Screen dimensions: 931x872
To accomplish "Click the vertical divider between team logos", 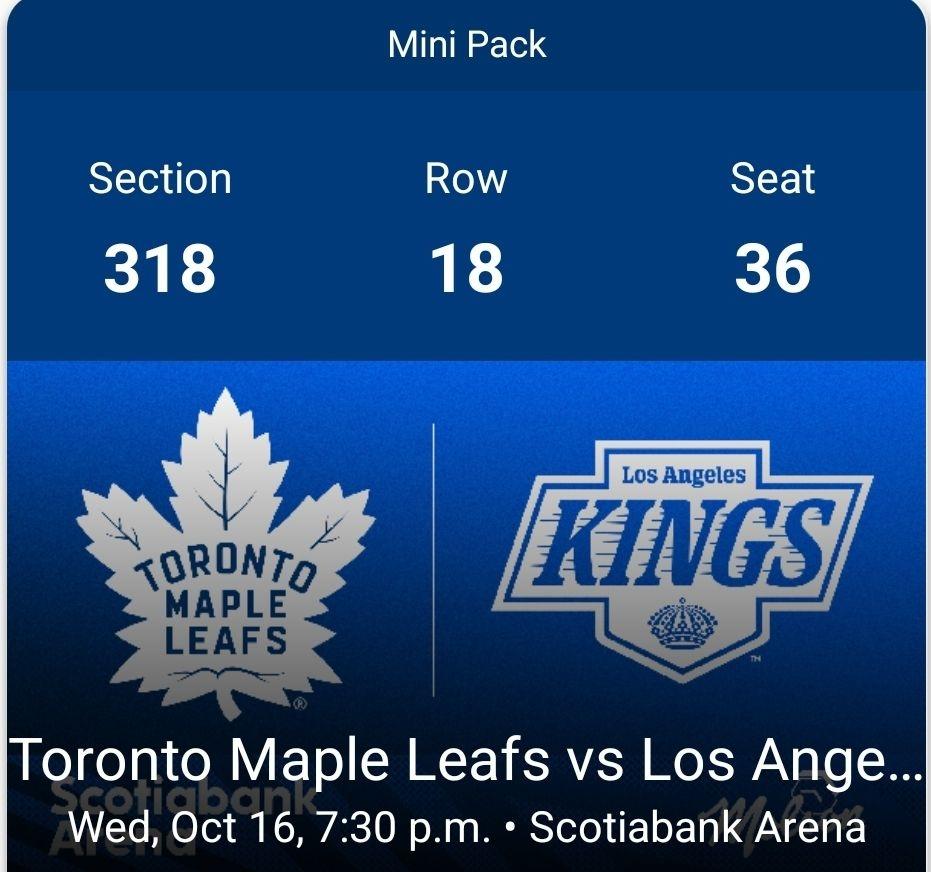I will pos(434,560).
